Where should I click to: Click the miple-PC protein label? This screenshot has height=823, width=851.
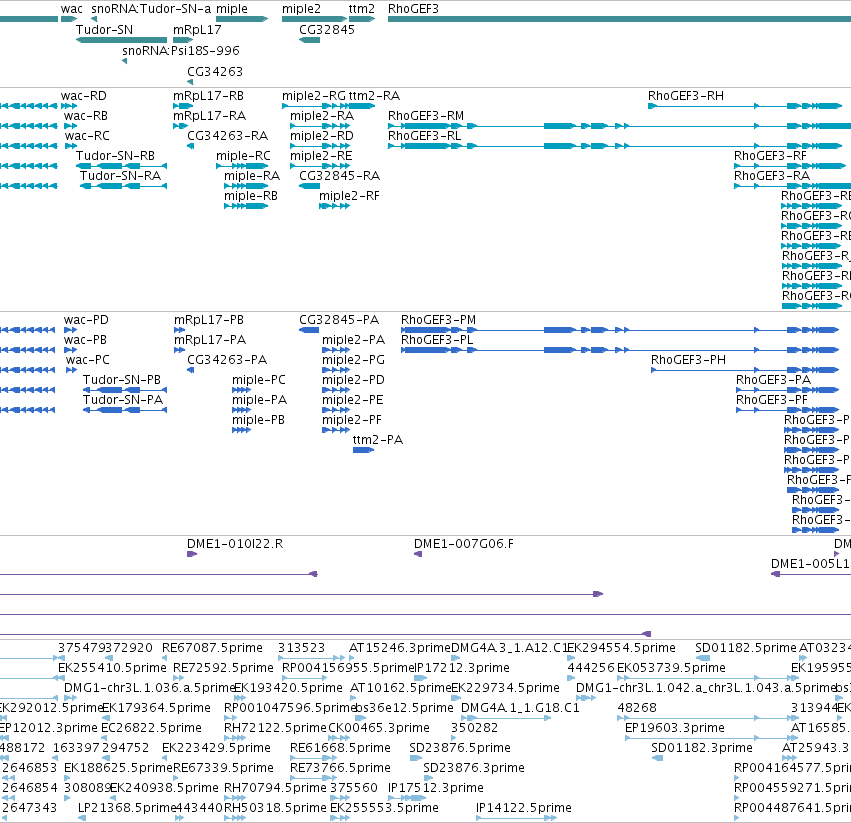[x=259, y=380]
